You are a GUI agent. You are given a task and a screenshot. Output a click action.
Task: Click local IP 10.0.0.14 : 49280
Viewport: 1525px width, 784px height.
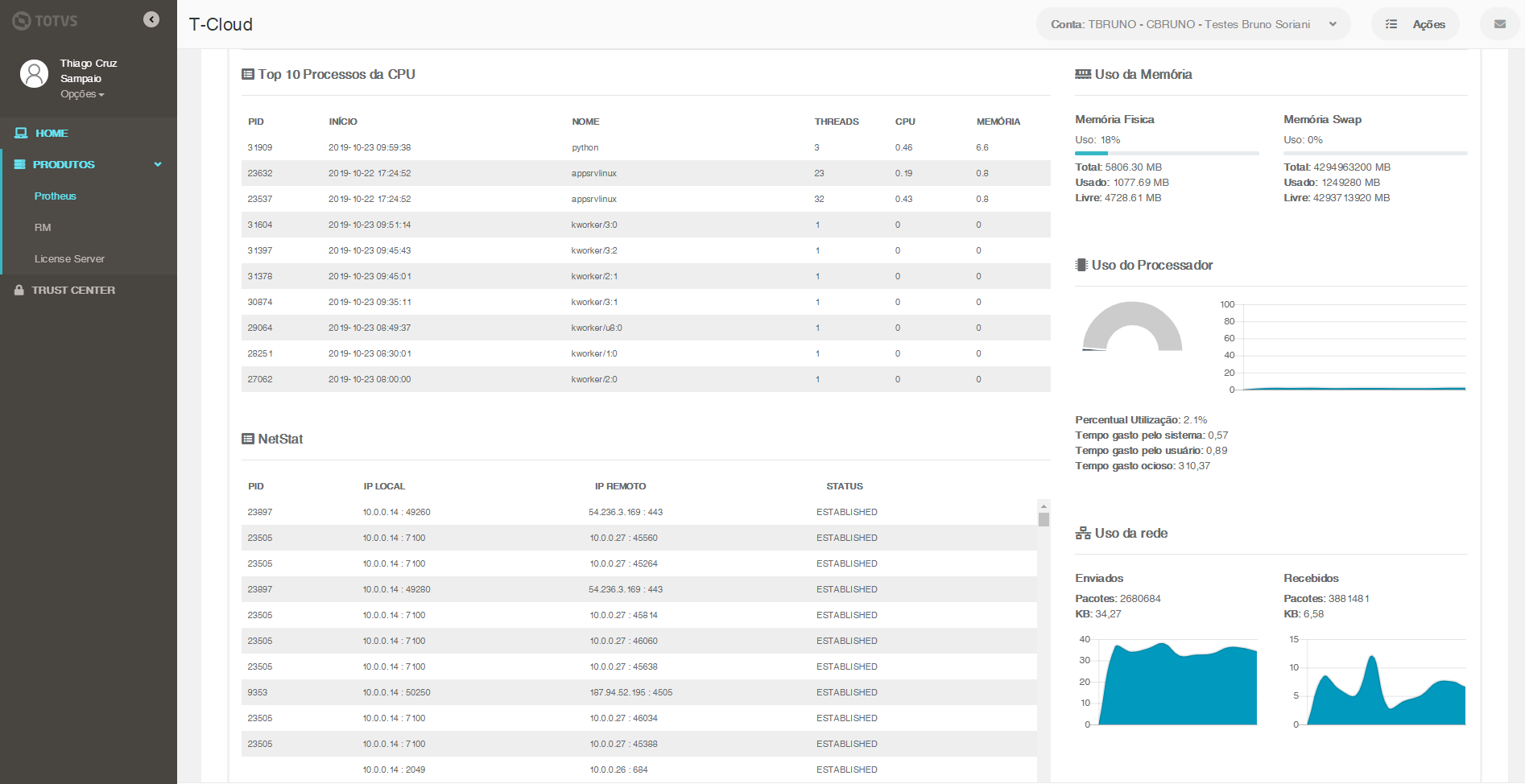(396, 589)
